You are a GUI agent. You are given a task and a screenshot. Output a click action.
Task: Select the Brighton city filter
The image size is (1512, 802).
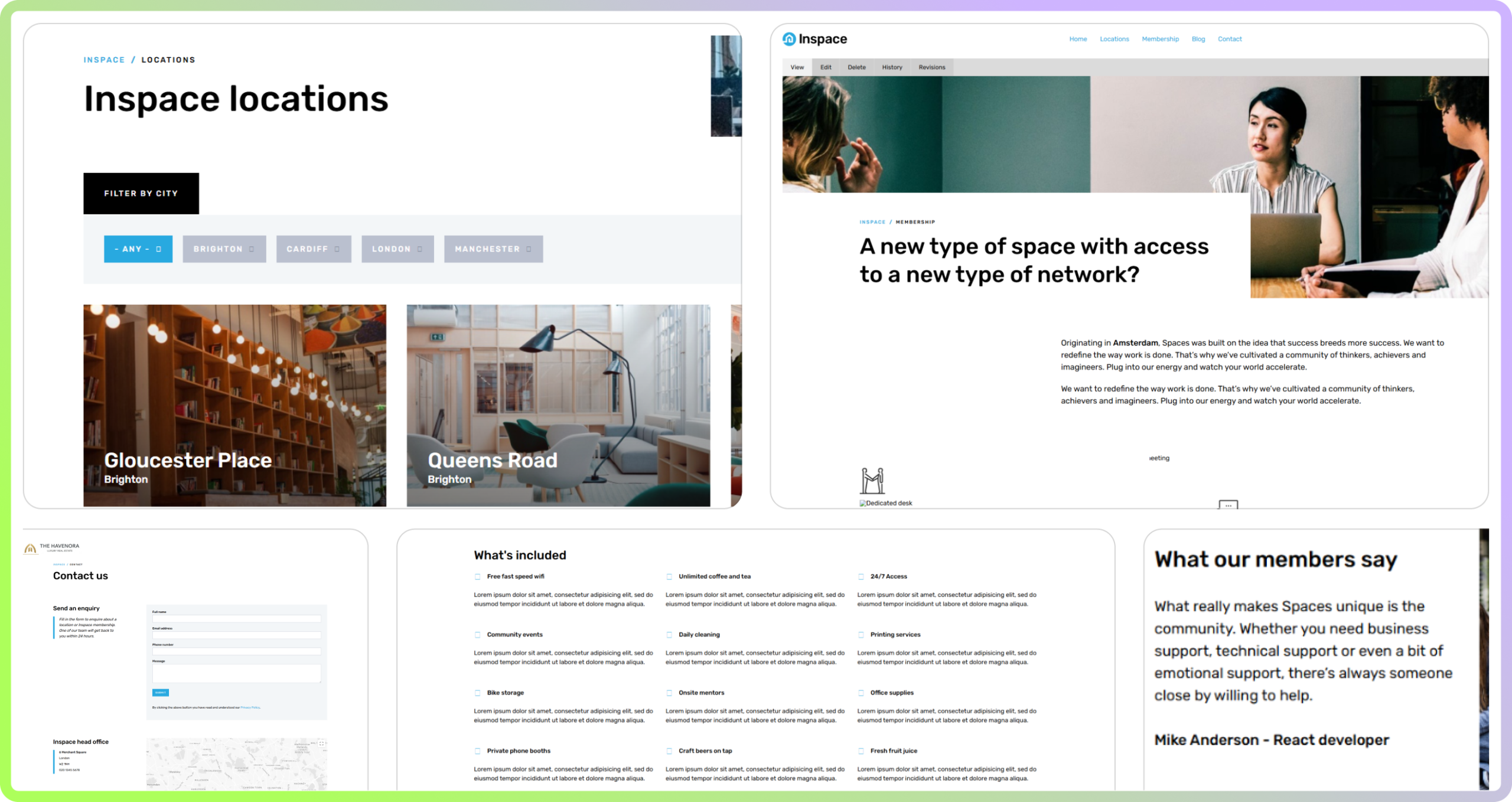tap(224, 249)
